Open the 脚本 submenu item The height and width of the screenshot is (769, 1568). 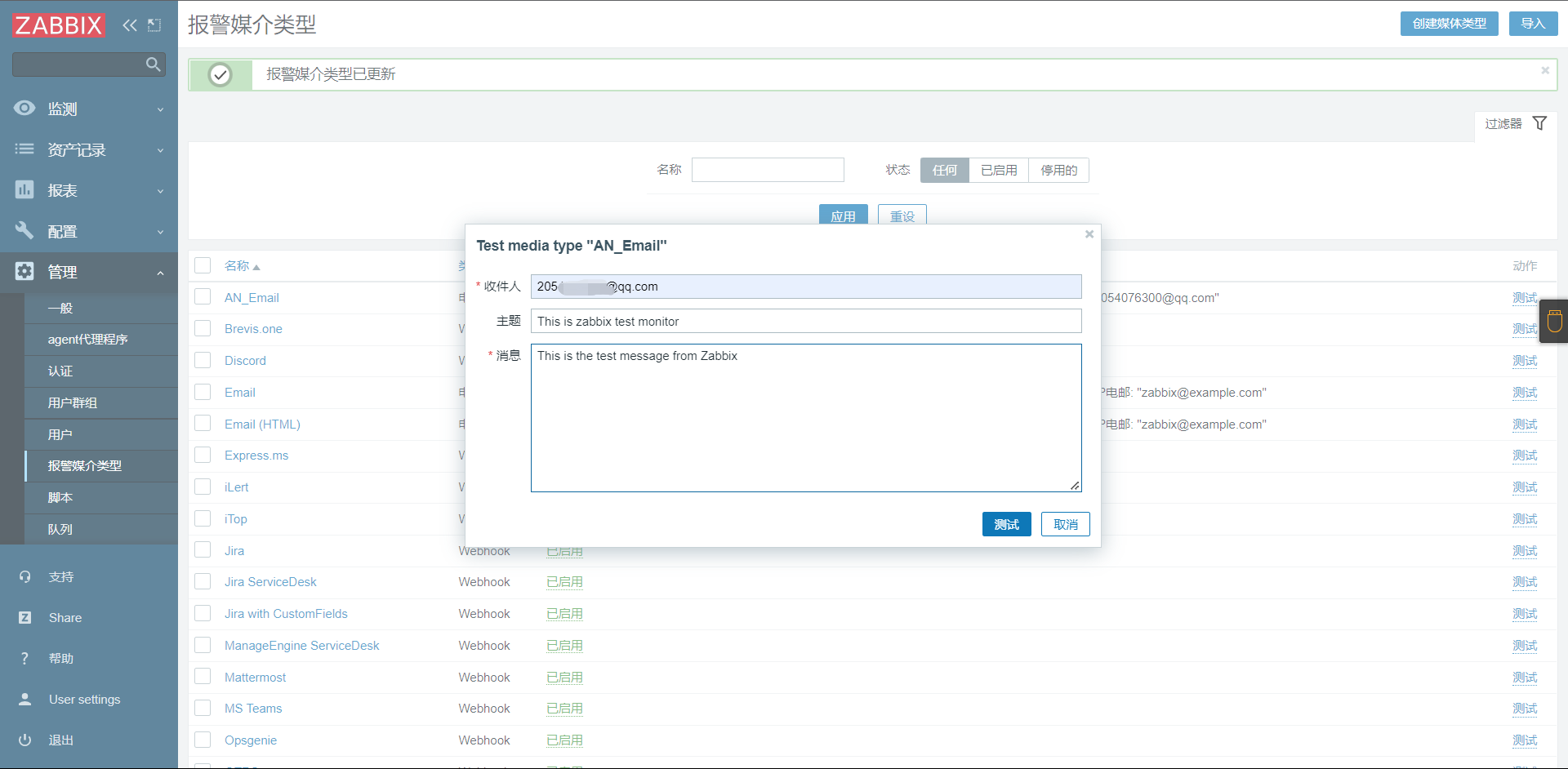[101, 497]
